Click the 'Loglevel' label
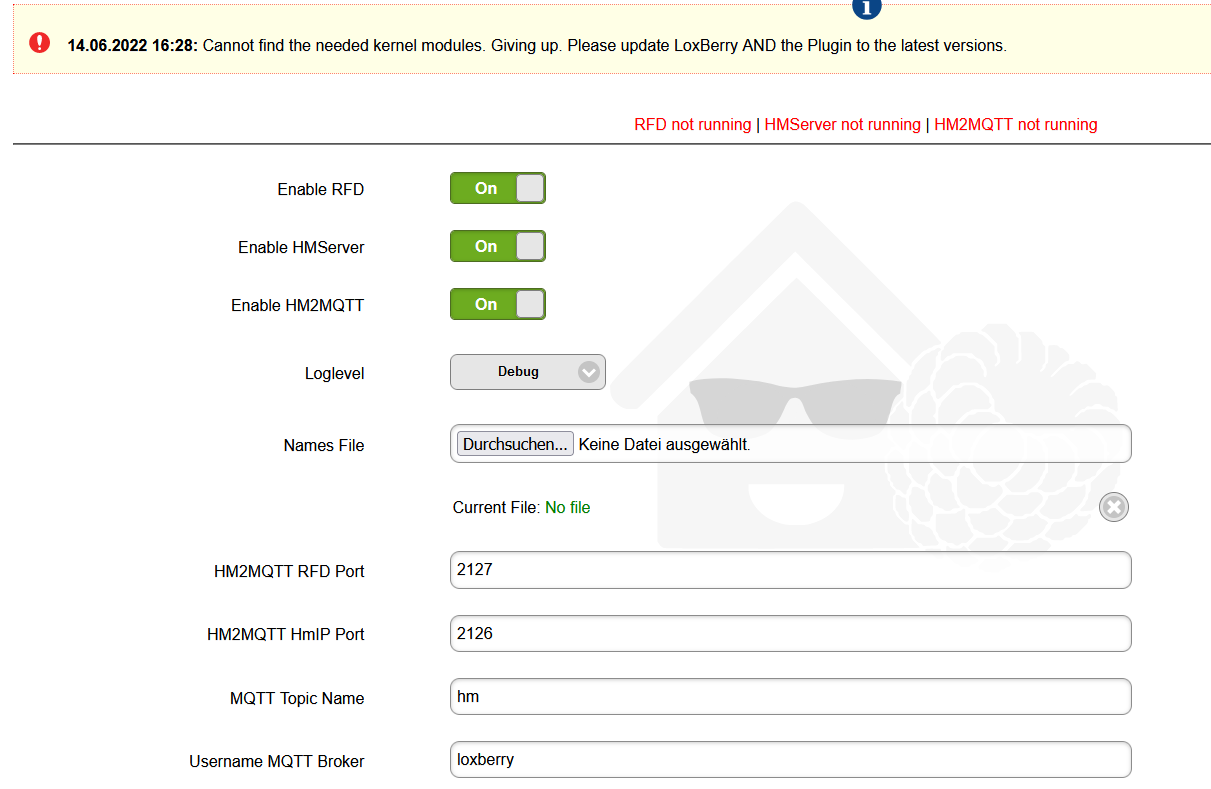The width and height of the screenshot is (1211, 789). [335, 374]
